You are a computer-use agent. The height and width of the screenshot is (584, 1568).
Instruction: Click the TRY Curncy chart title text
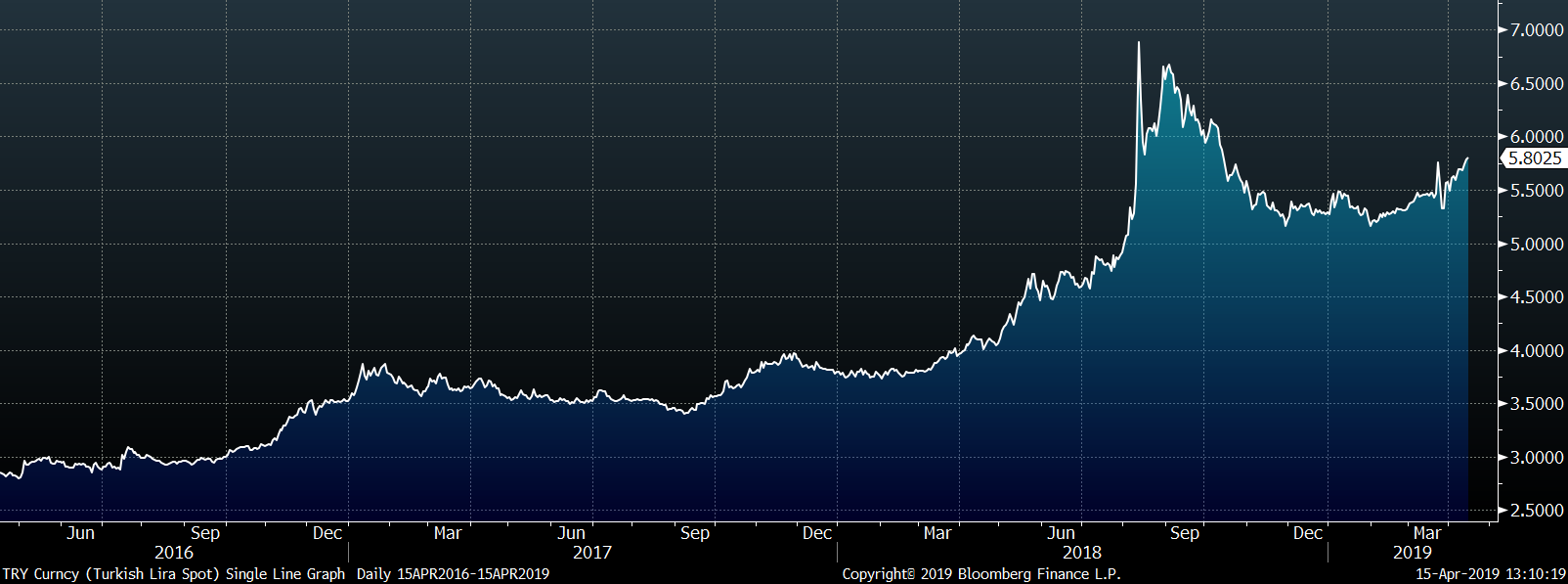click(173, 574)
